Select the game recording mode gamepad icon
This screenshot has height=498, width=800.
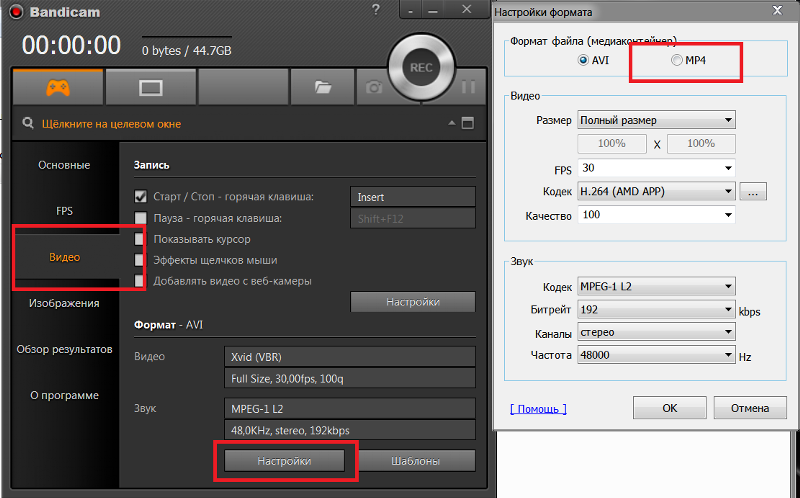click(58, 88)
